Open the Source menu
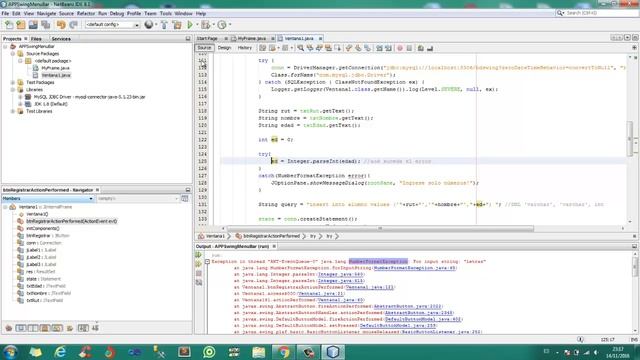This screenshot has height=360, width=640. coord(66,13)
